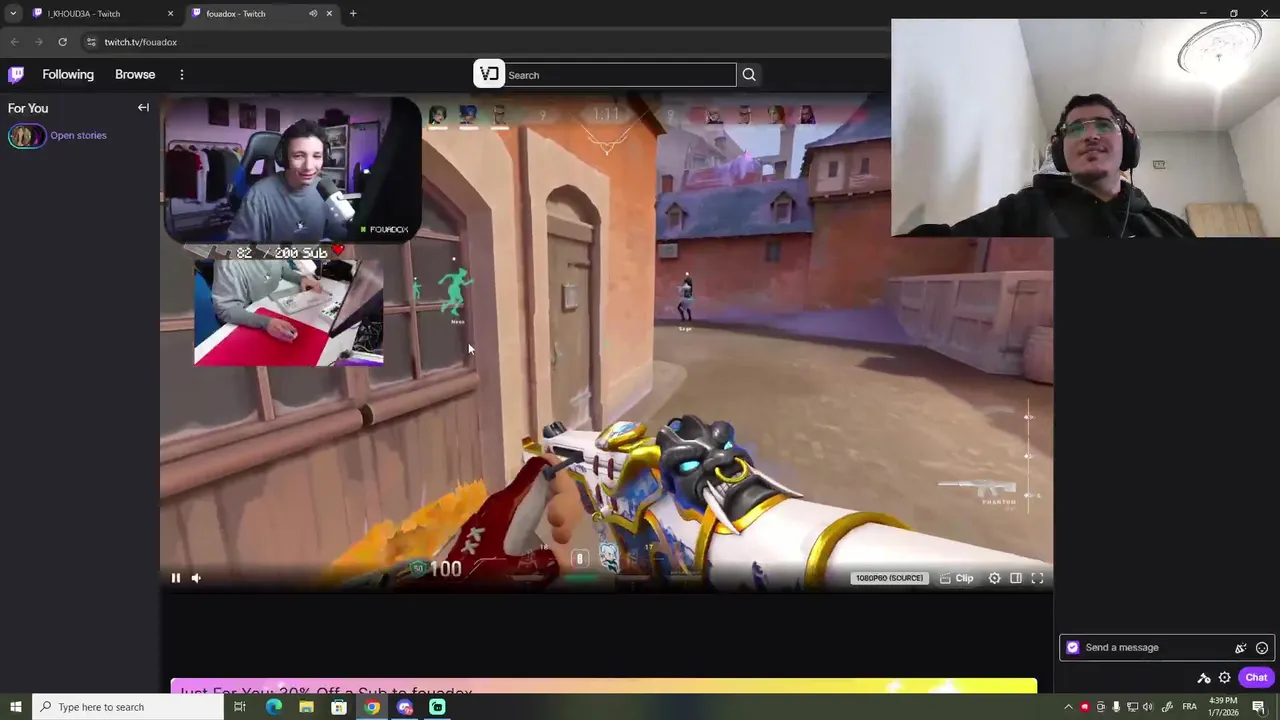This screenshot has width=1280, height=720.
Task: Collapse the For You sidebar
Action: tap(143, 108)
